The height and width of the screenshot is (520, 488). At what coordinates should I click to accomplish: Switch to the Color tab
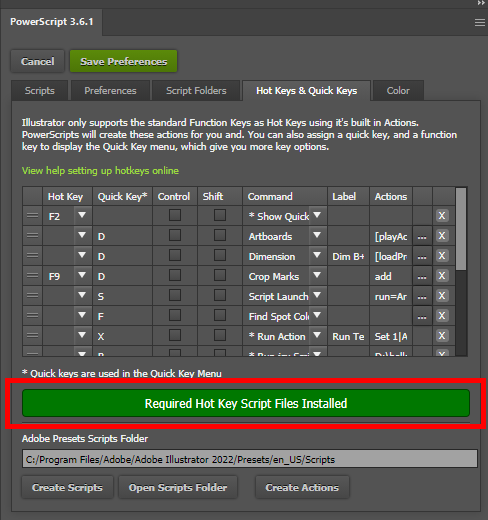398,91
